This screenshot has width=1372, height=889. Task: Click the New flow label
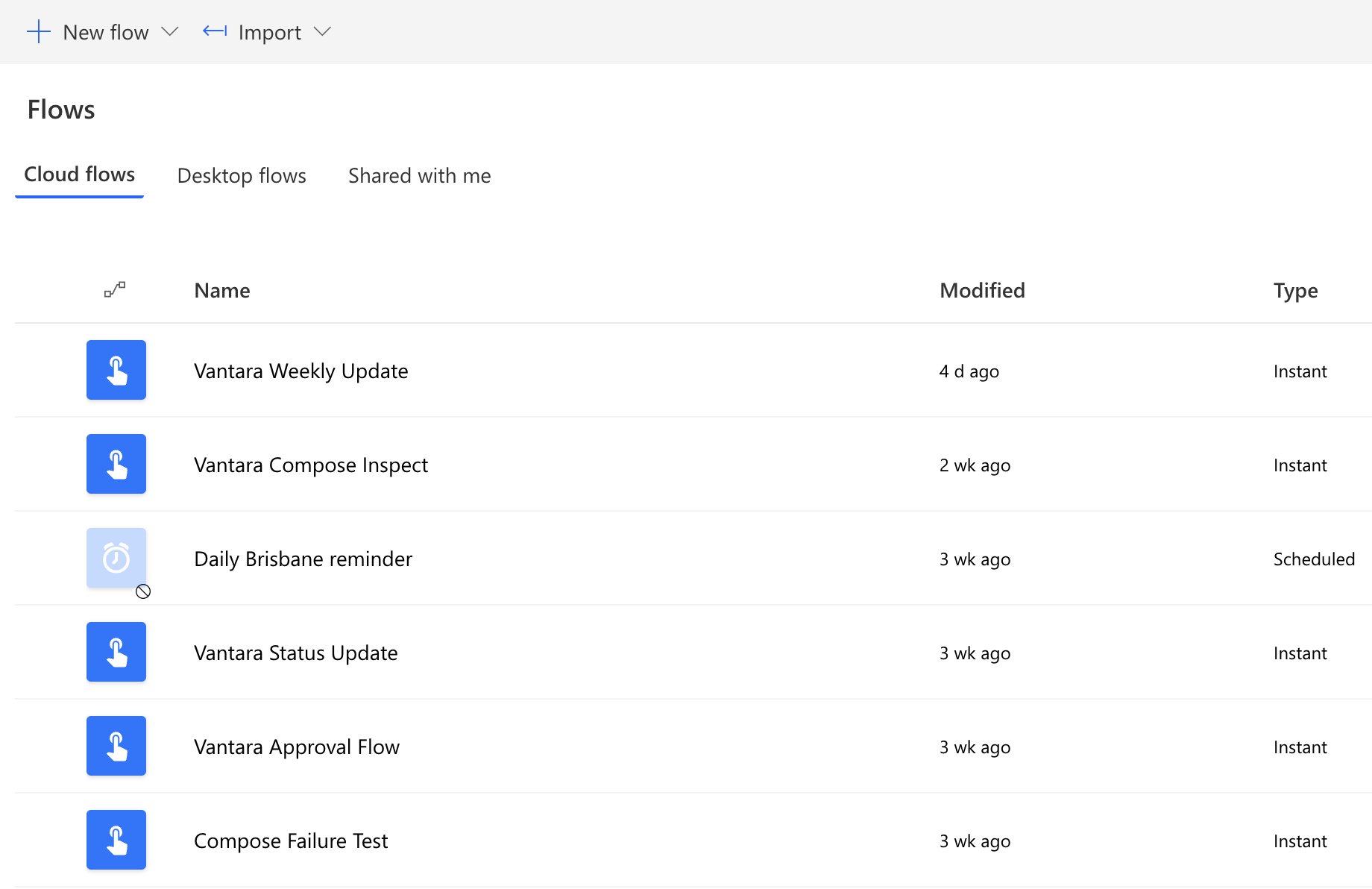coord(106,33)
